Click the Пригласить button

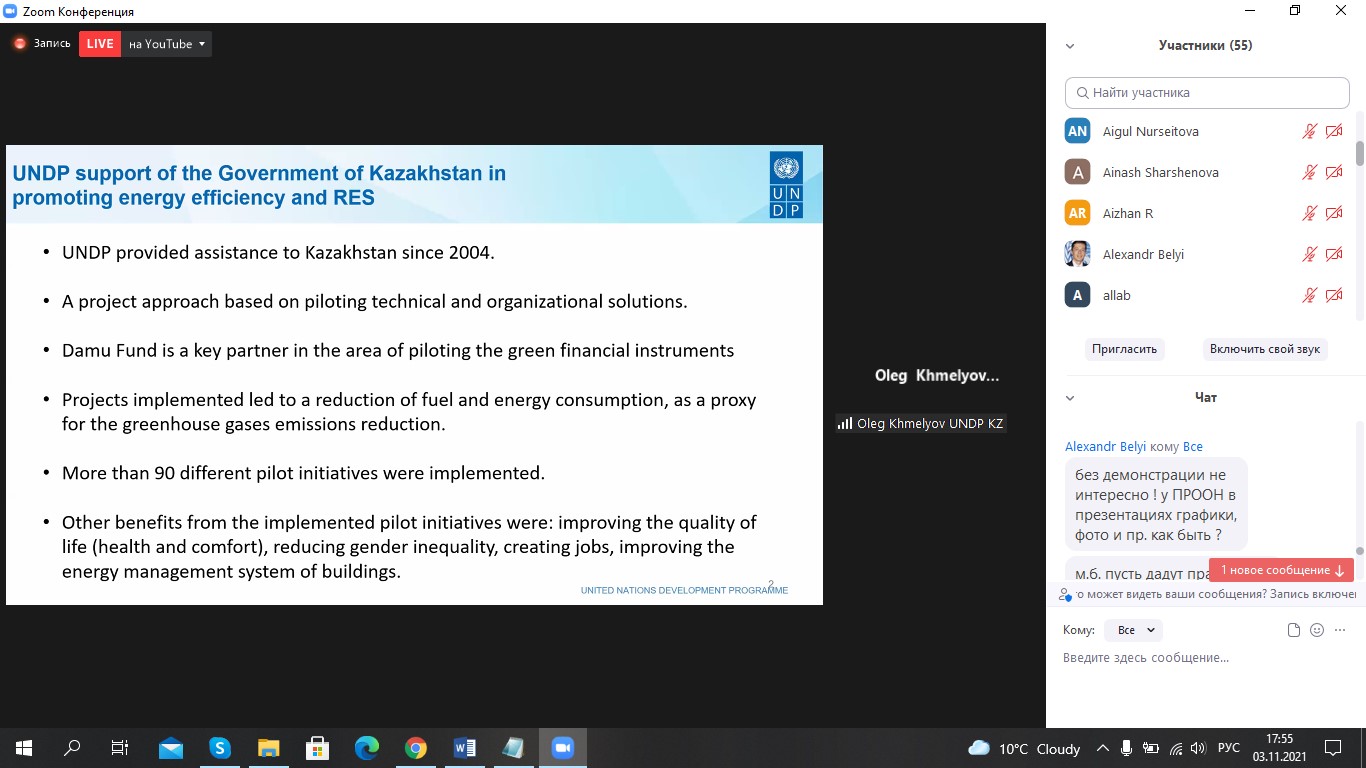(1124, 349)
